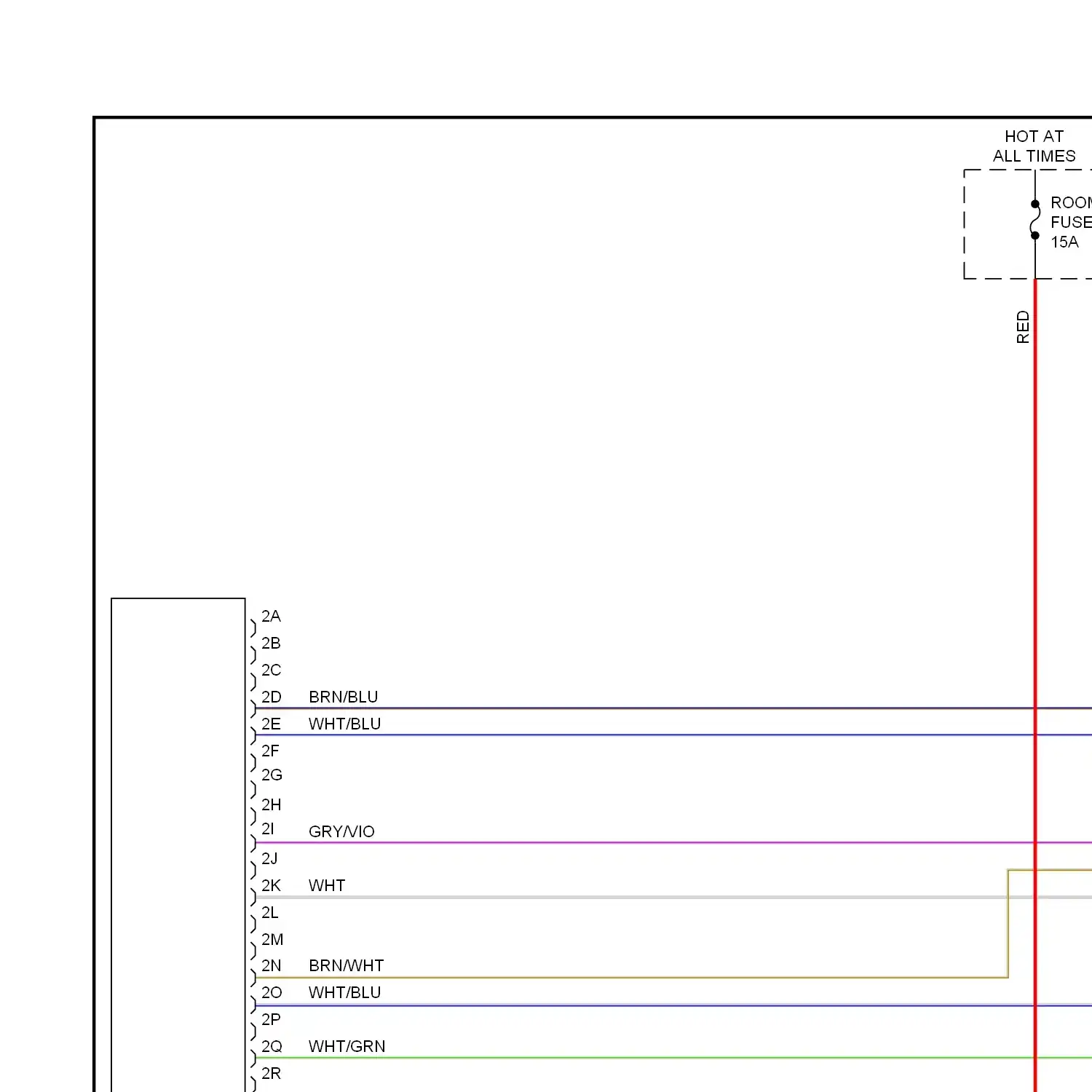Select connector pin 2N label
The image size is (1092, 1092).
pos(271,965)
